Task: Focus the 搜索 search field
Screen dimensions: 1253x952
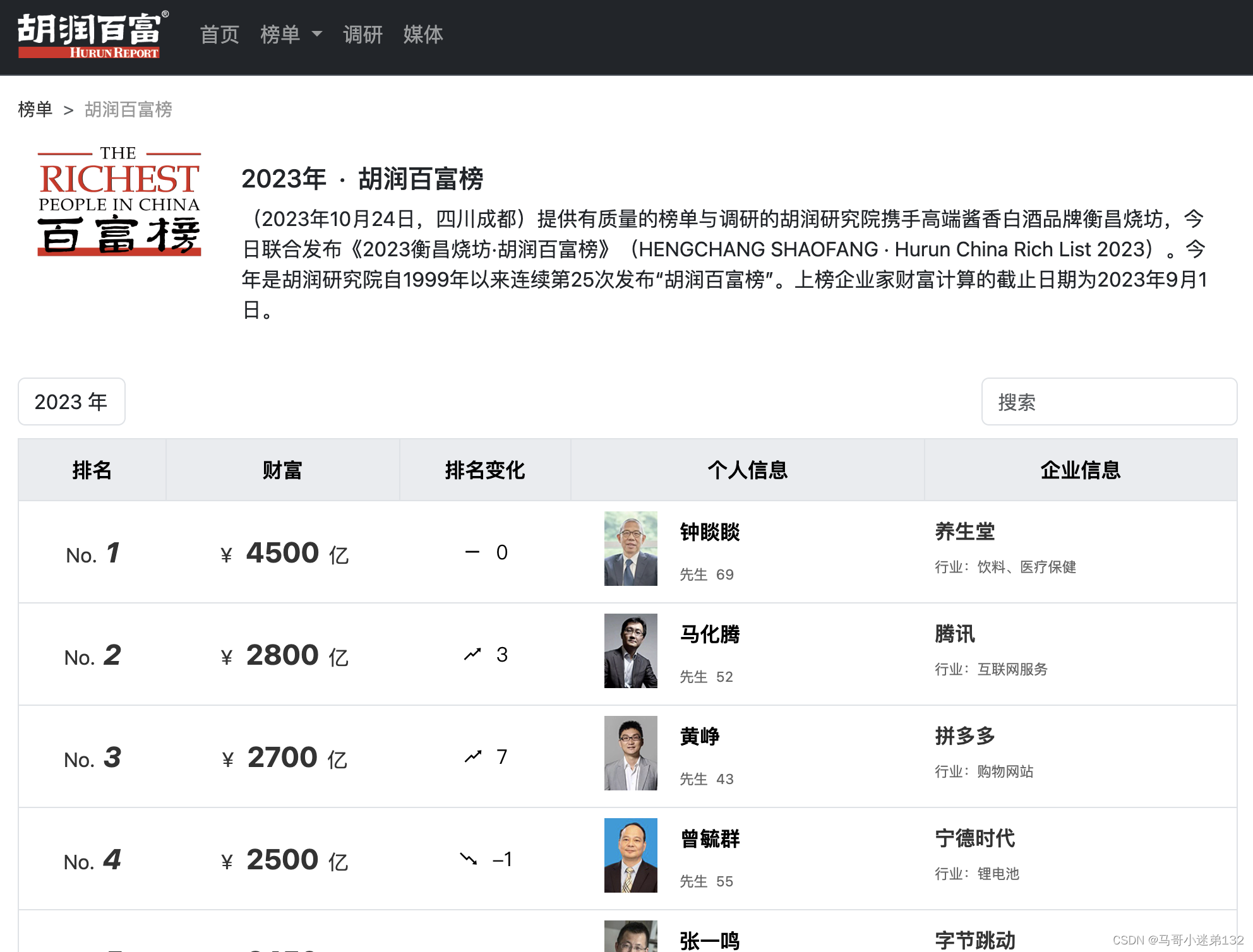Action: coord(1109,402)
